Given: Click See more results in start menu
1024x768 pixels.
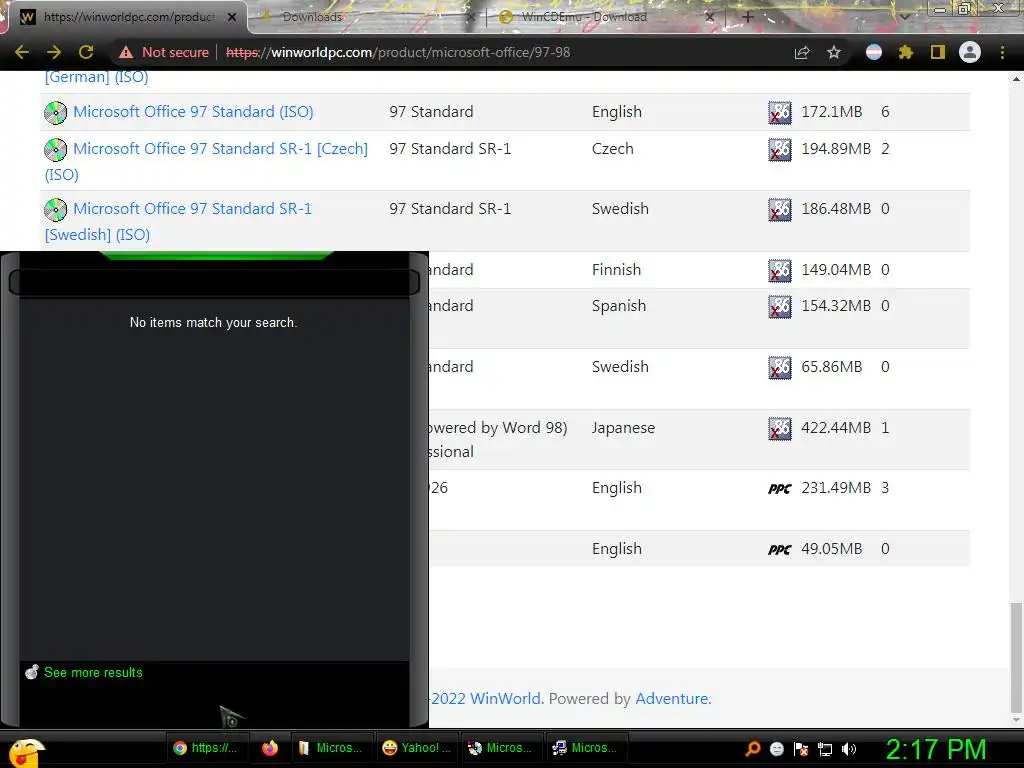Looking at the screenshot, I should click(93, 673).
